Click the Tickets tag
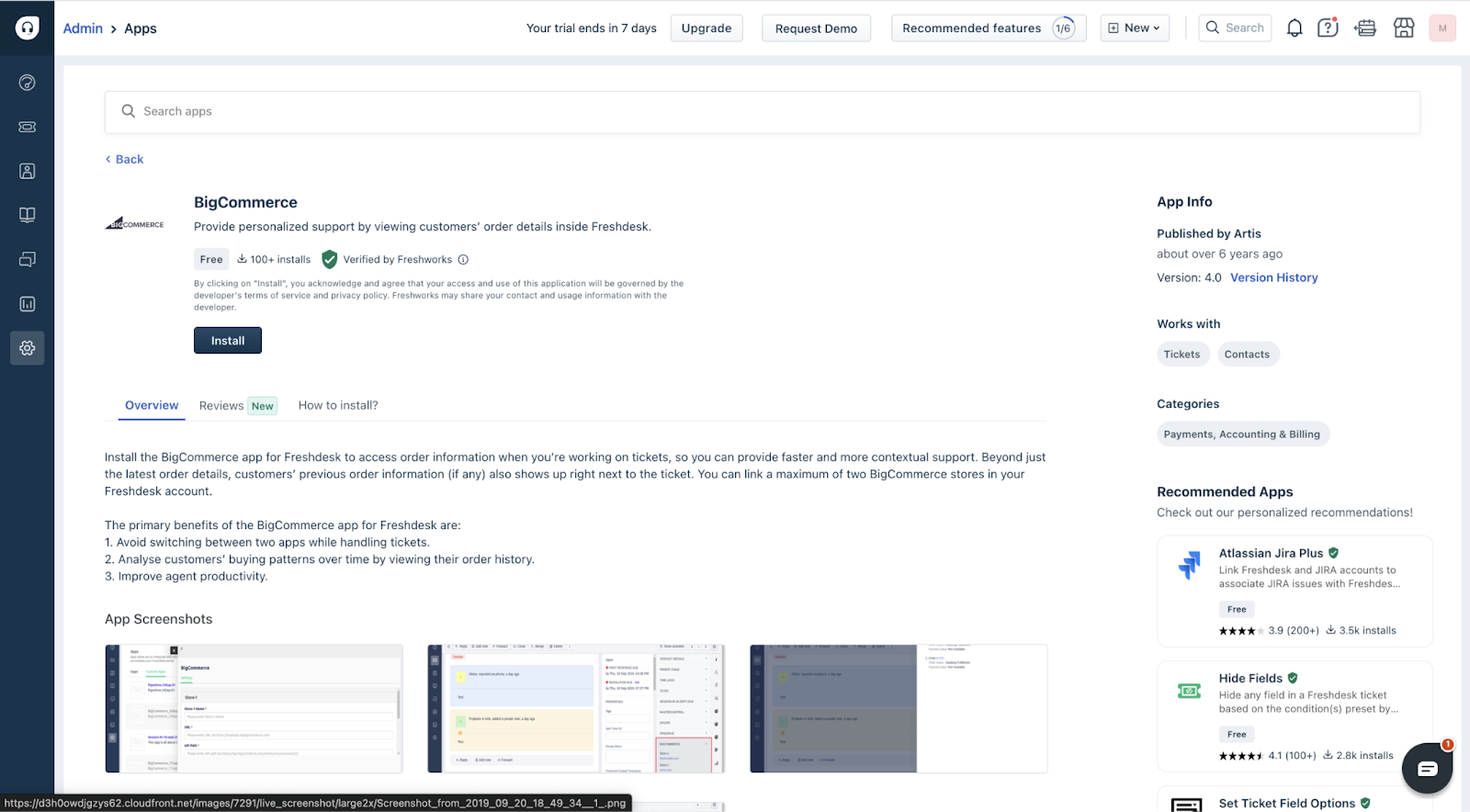1470x812 pixels. point(1182,355)
